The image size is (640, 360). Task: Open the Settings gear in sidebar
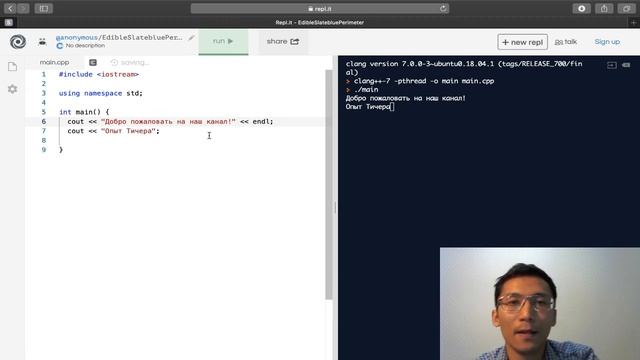[x=13, y=89]
